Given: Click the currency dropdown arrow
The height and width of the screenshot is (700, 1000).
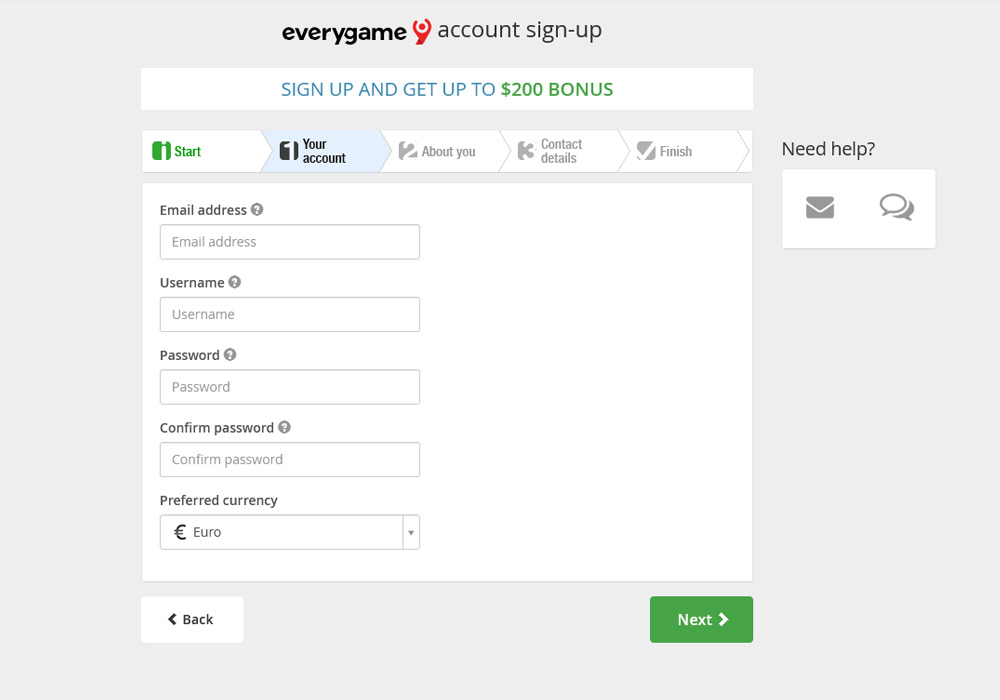Looking at the screenshot, I should coord(410,531).
